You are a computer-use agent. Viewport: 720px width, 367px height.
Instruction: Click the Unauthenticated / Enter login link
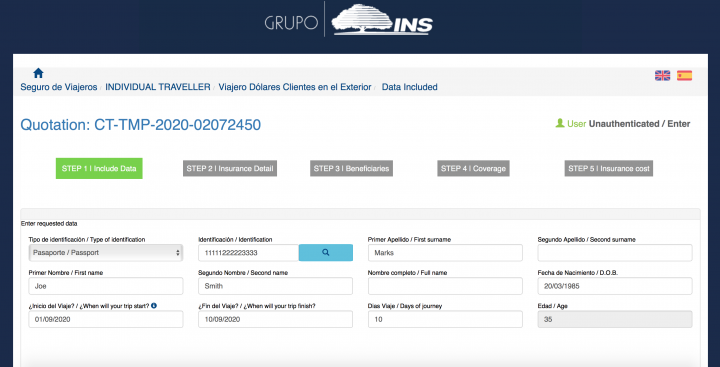(639, 124)
